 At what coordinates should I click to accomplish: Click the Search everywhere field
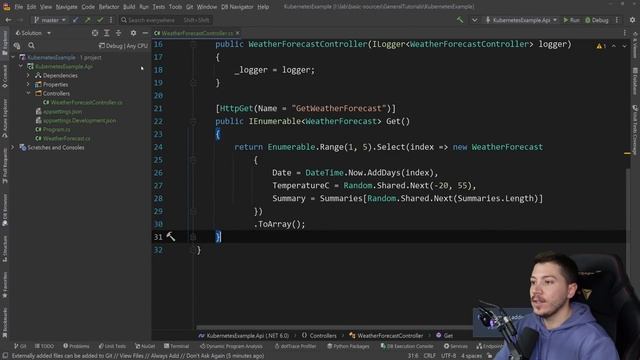click(165, 20)
